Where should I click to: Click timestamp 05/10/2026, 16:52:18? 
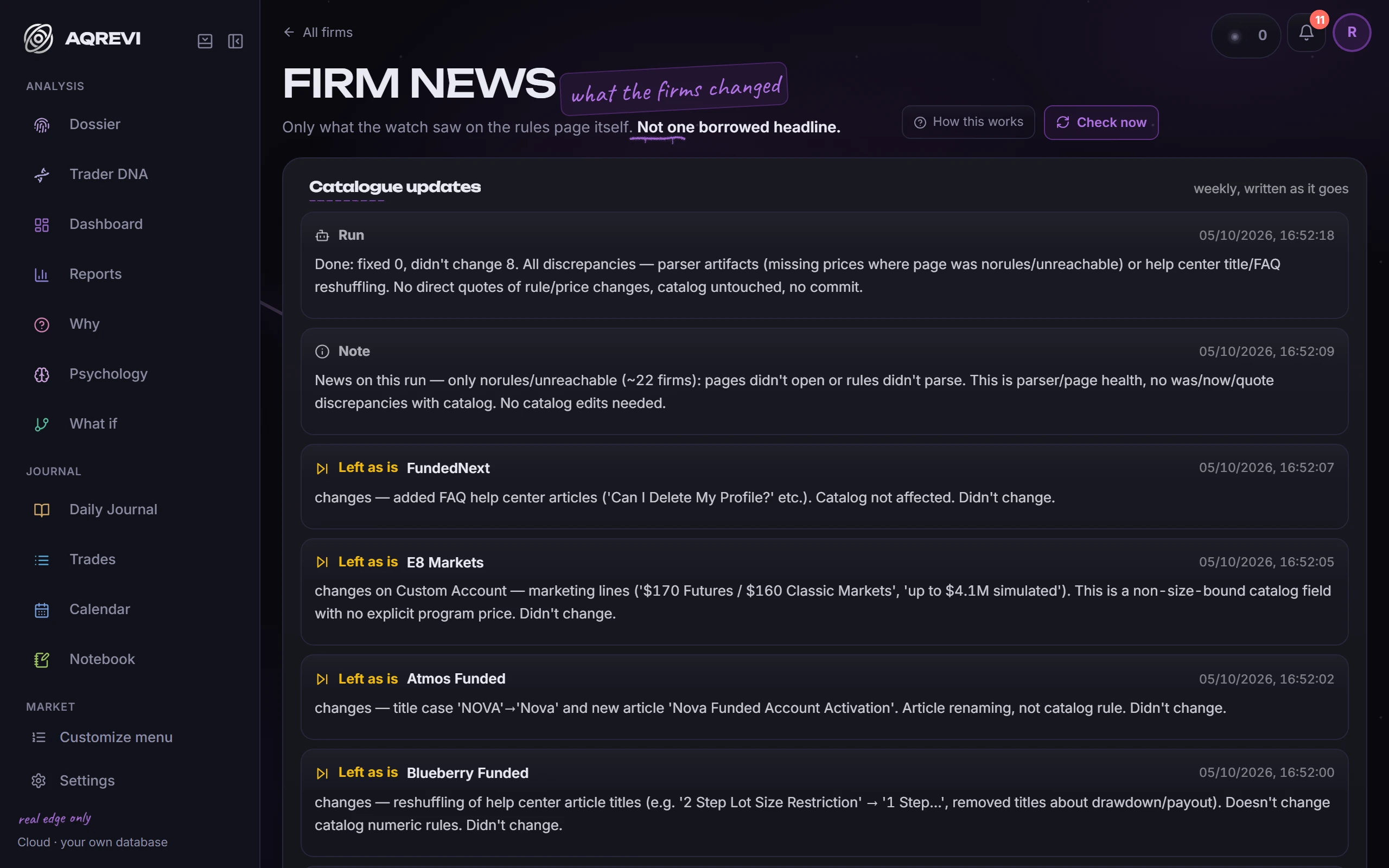pyautogui.click(x=1266, y=235)
